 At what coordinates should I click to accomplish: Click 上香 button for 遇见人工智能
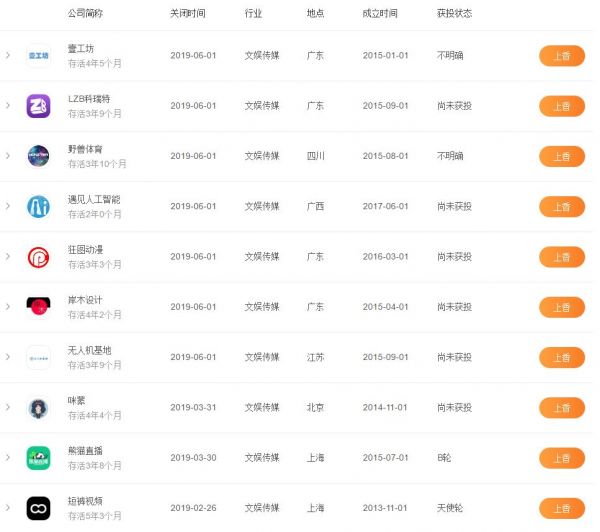[562, 207]
